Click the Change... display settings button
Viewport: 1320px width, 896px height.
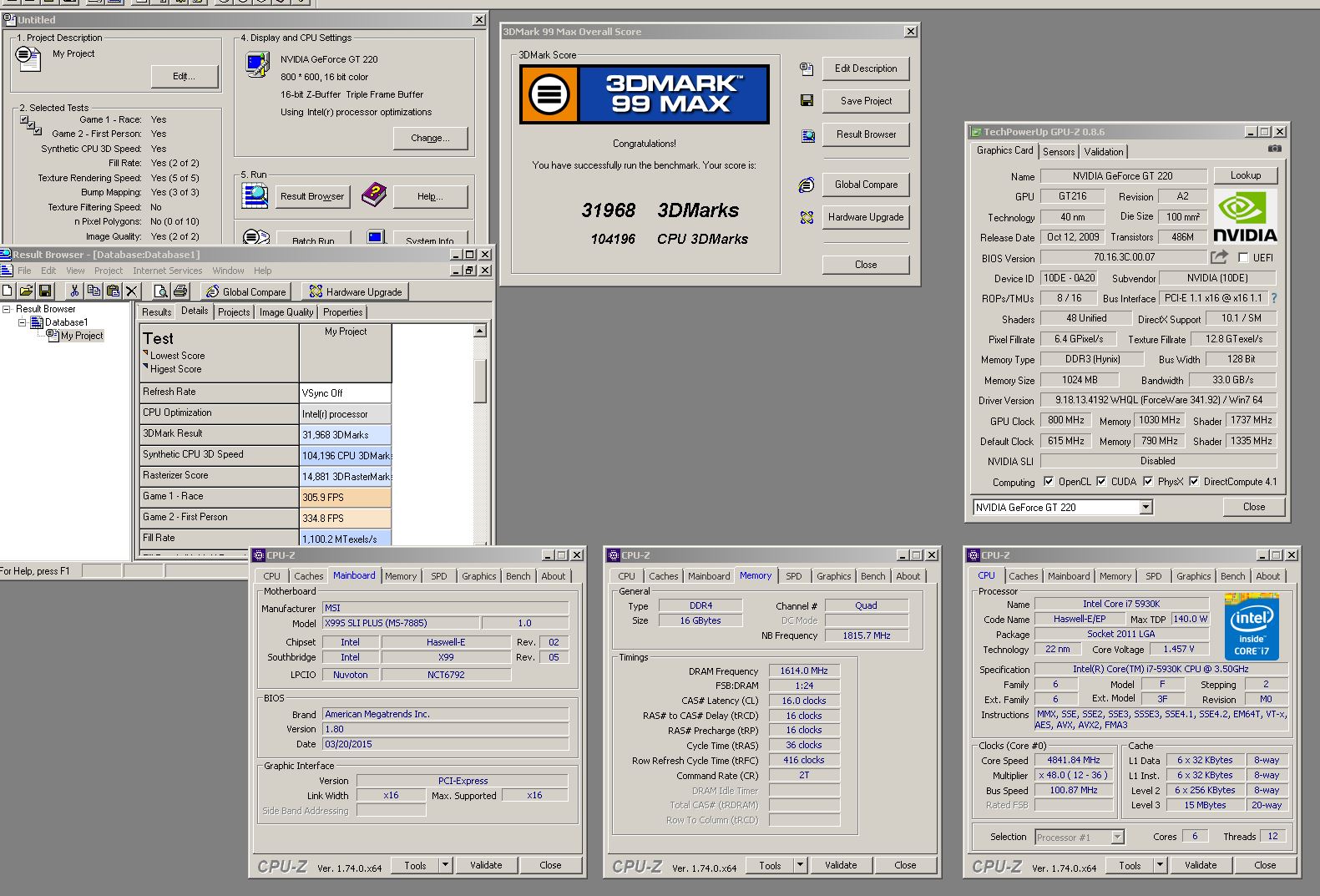click(x=430, y=138)
